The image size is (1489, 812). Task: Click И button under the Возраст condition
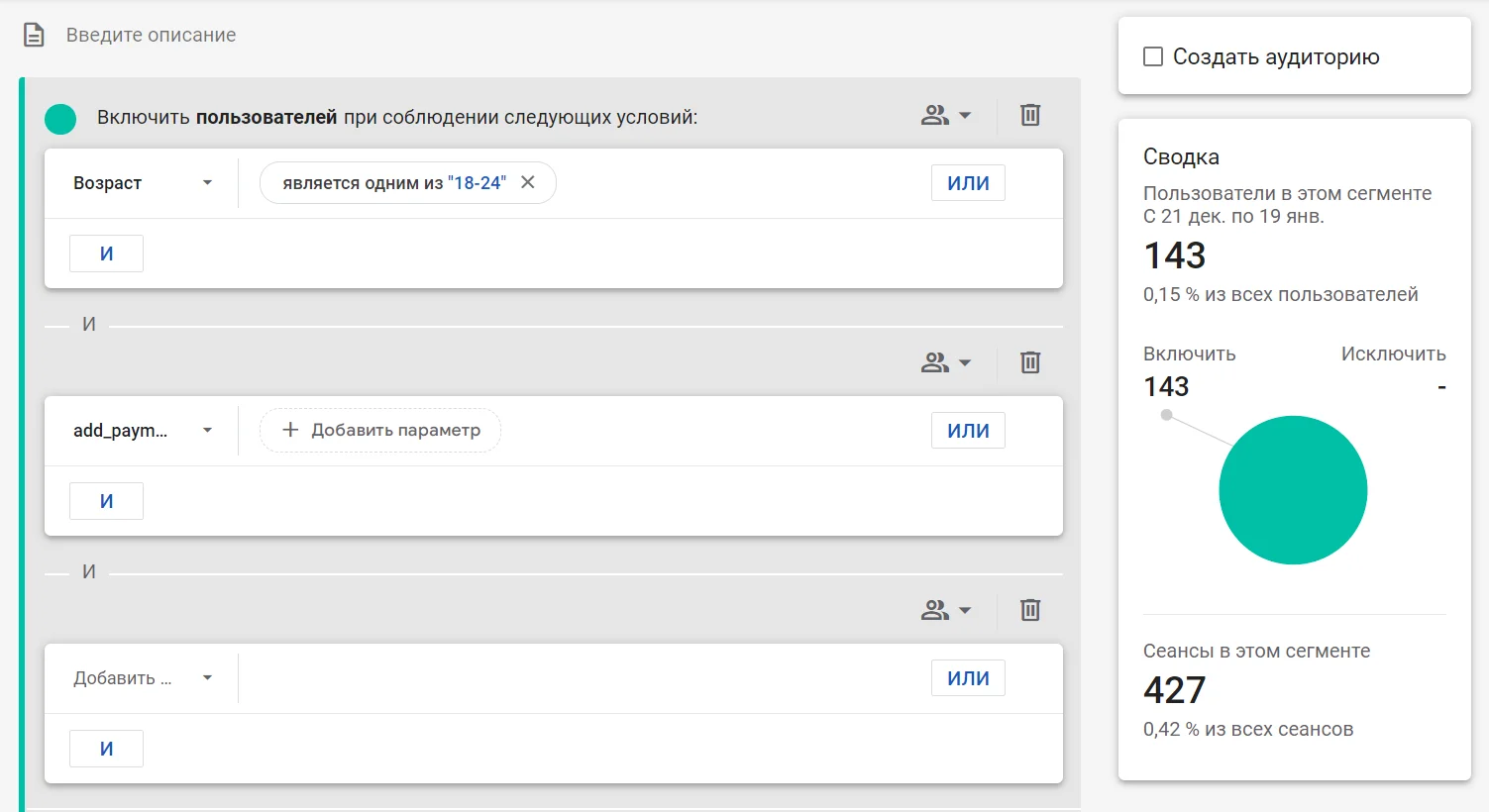[106, 254]
